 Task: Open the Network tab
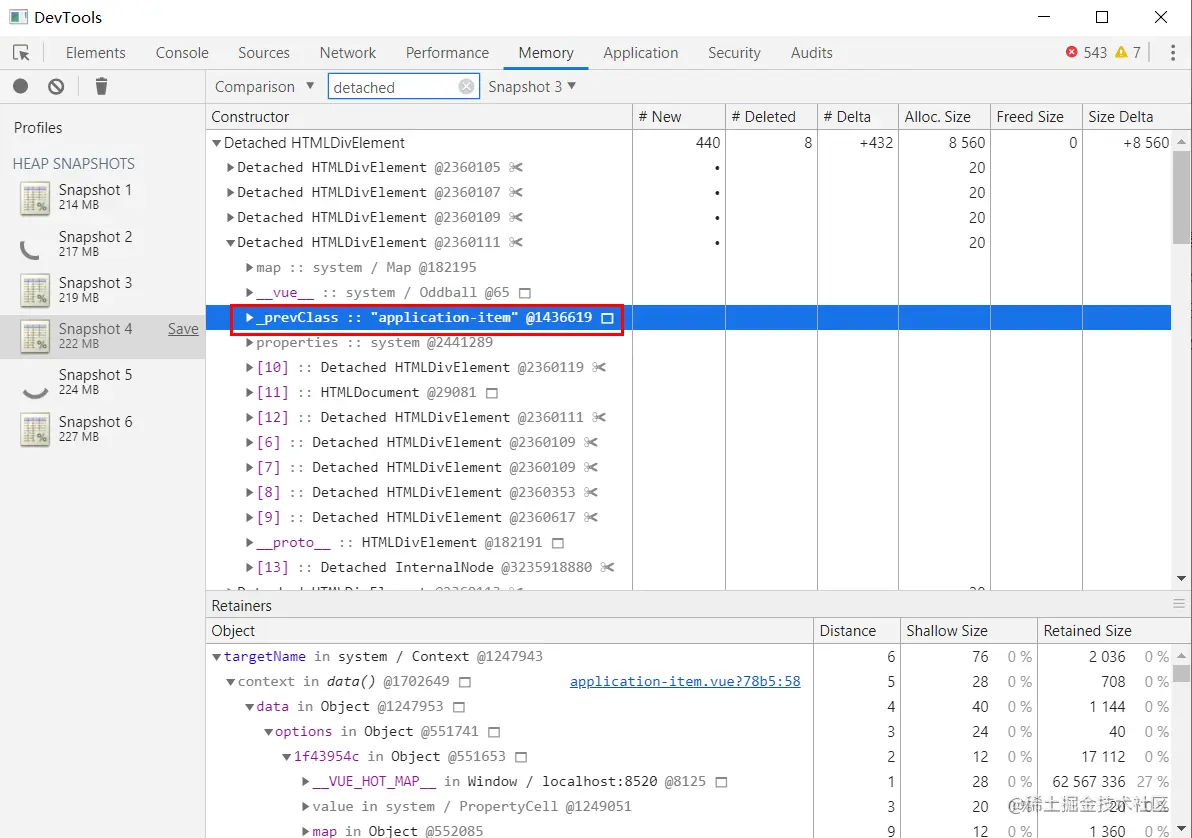click(347, 52)
